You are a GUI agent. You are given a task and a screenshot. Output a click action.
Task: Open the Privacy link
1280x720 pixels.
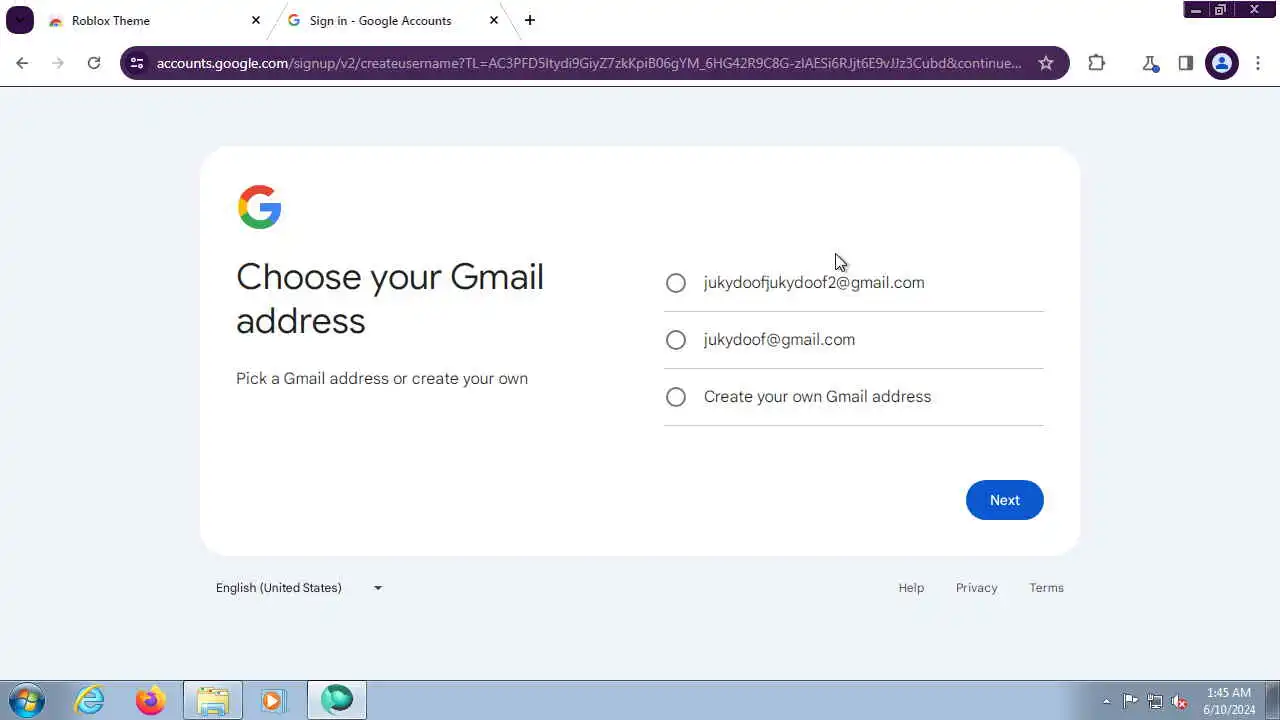[977, 588]
